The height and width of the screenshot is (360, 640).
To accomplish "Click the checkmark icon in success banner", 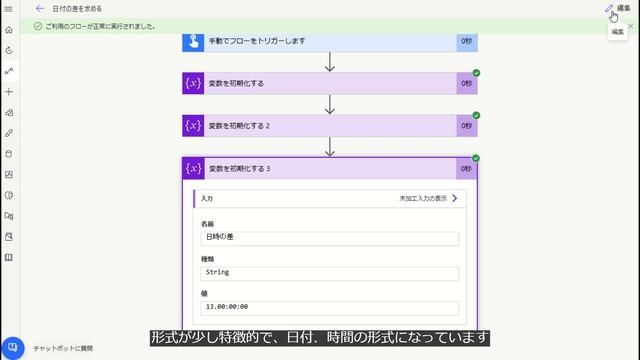I will pyautogui.click(x=38, y=26).
